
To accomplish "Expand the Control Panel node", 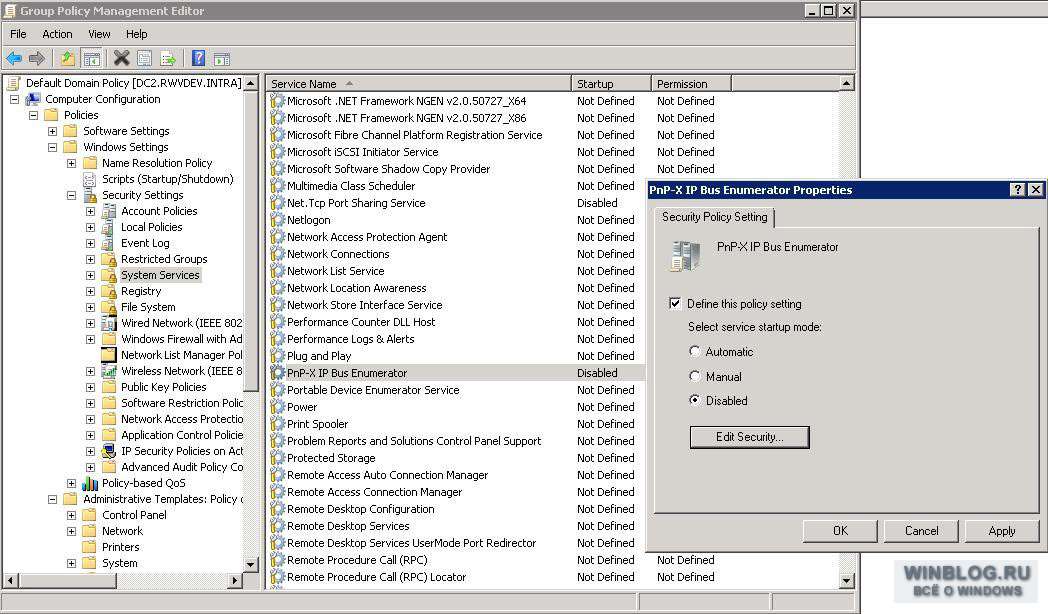I will pos(71,515).
